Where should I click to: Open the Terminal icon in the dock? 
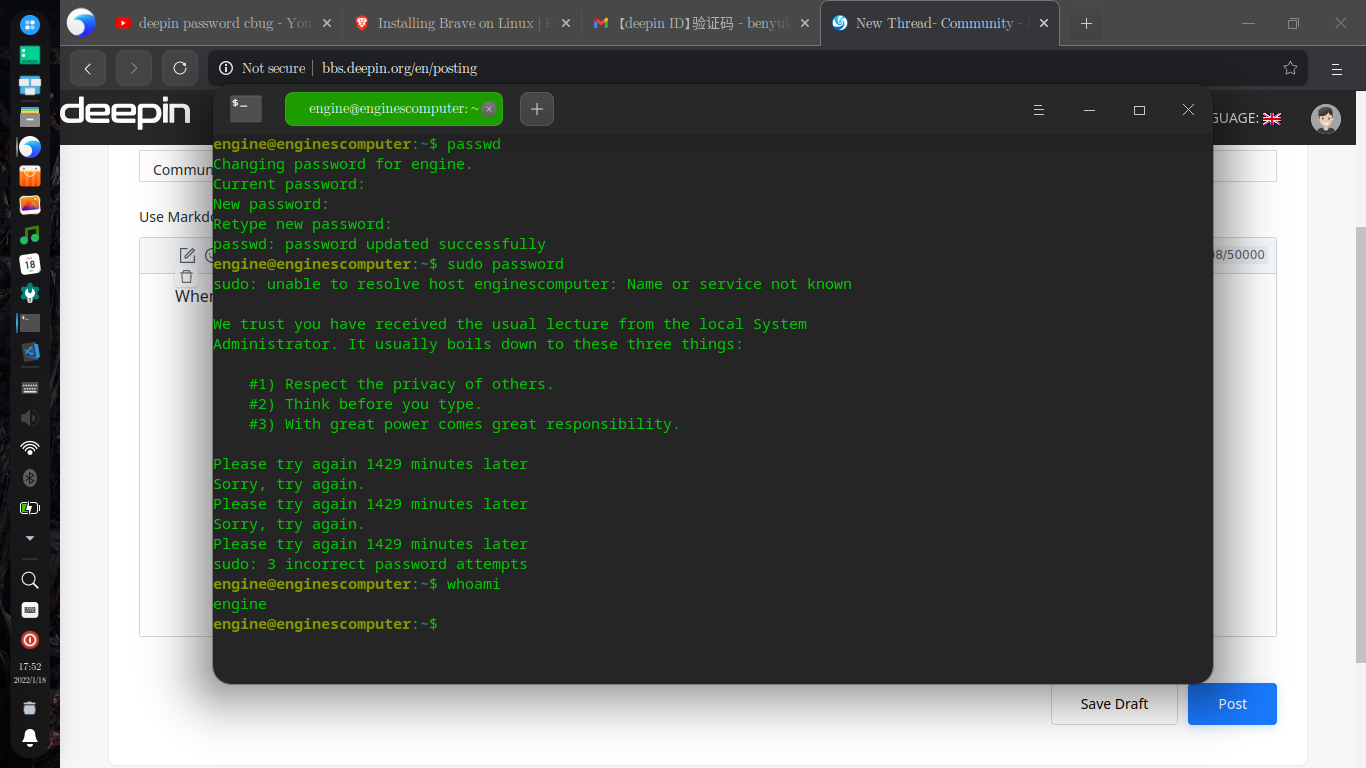click(30, 323)
